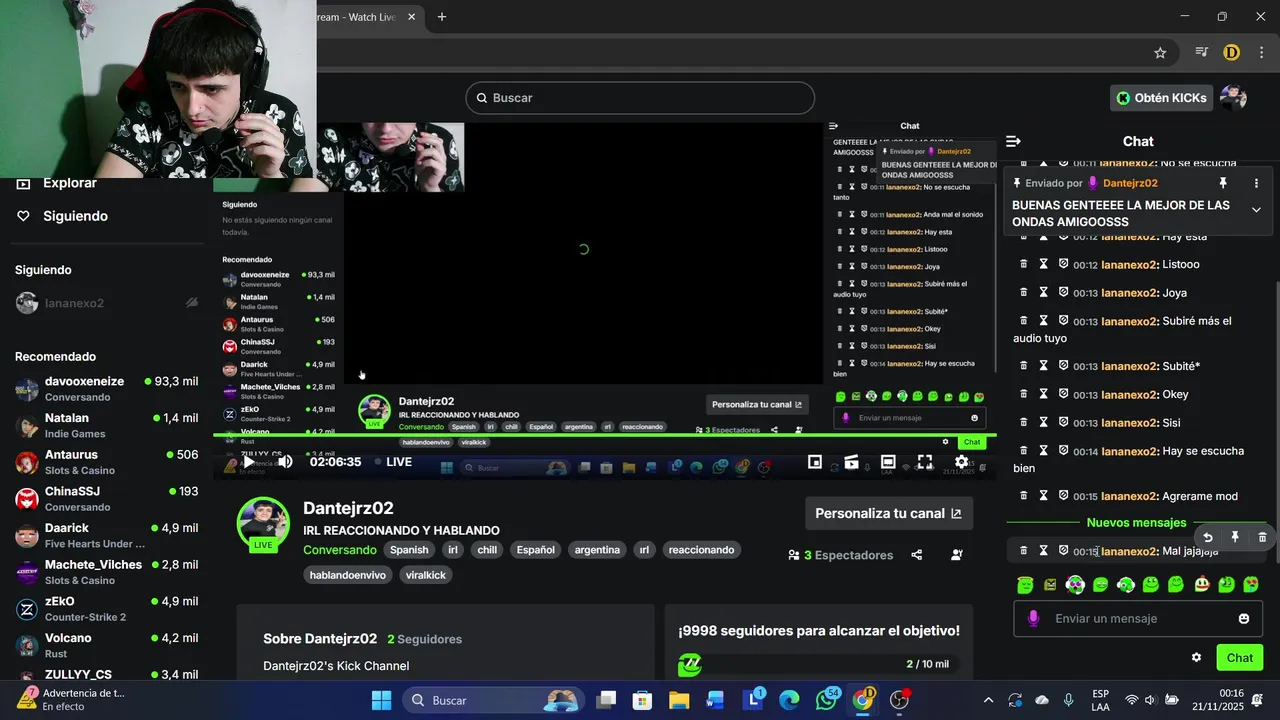Open WhatsApp from taskbar
The width and height of the screenshot is (1280, 720).
[x=827, y=700]
